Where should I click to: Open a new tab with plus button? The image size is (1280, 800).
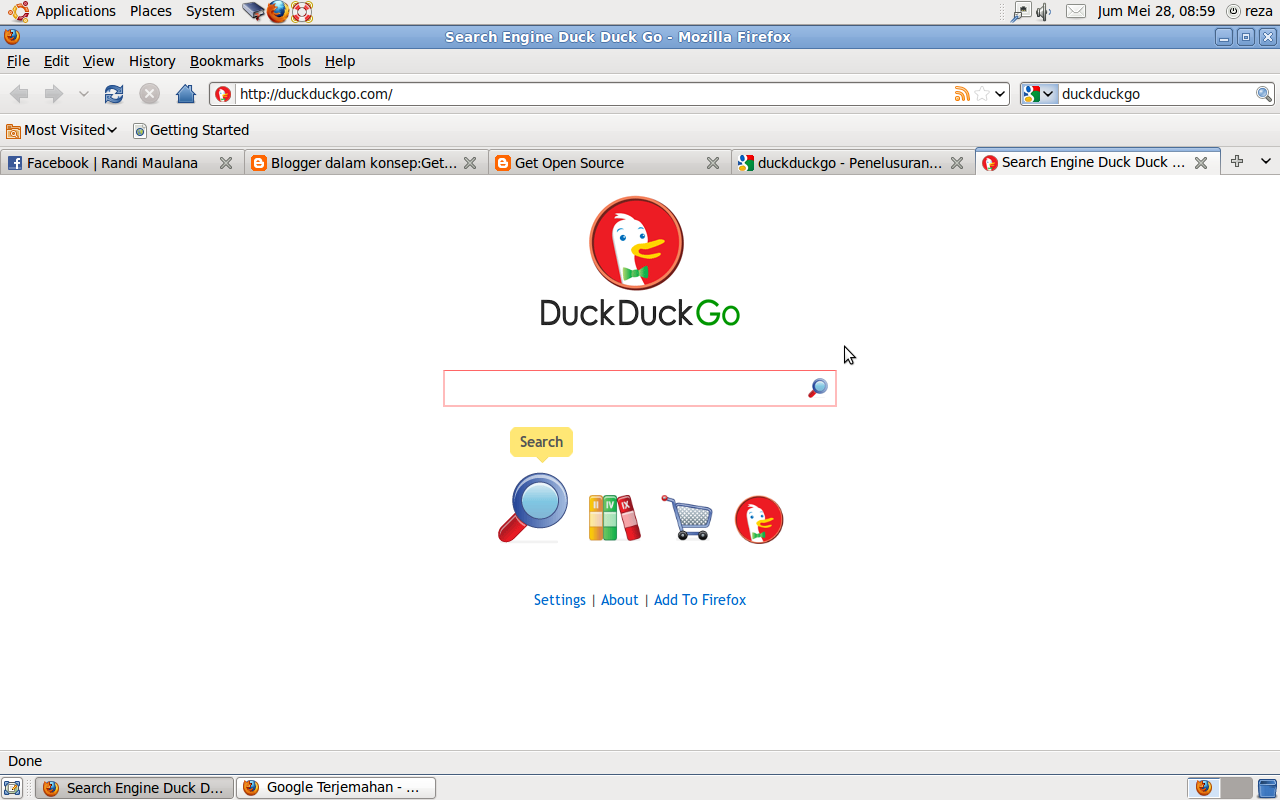tap(1237, 161)
